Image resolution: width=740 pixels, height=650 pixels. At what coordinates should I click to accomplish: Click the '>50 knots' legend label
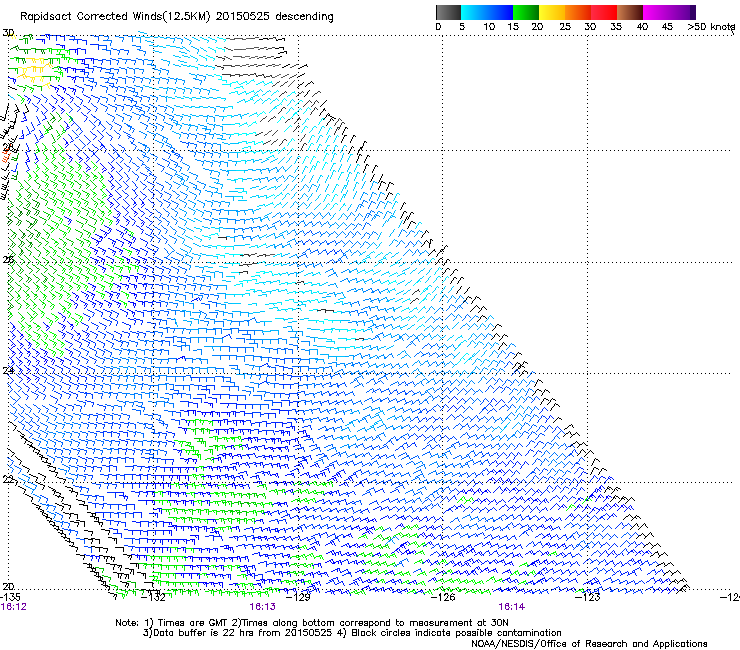point(711,27)
